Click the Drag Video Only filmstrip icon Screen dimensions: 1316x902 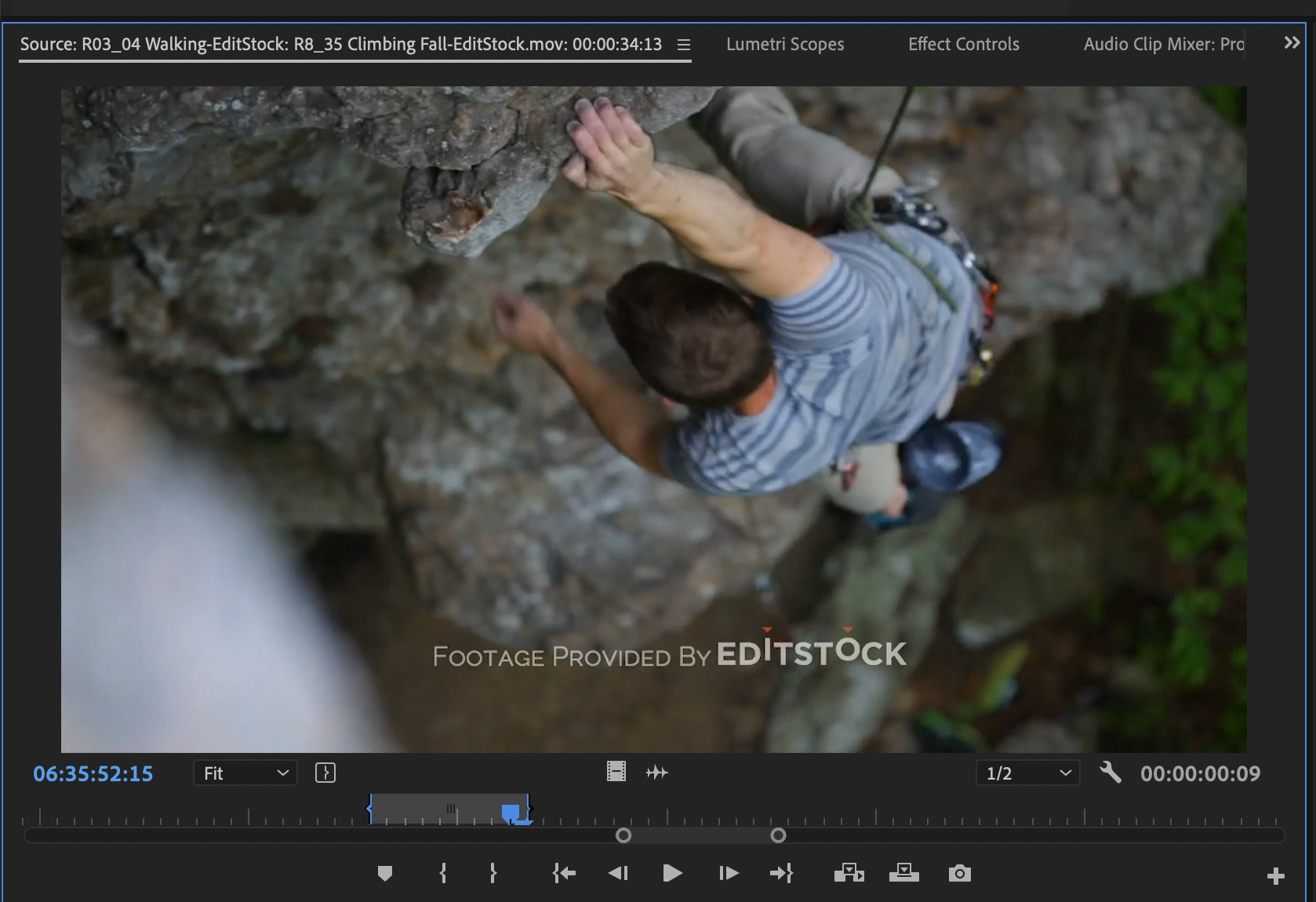click(x=616, y=772)
